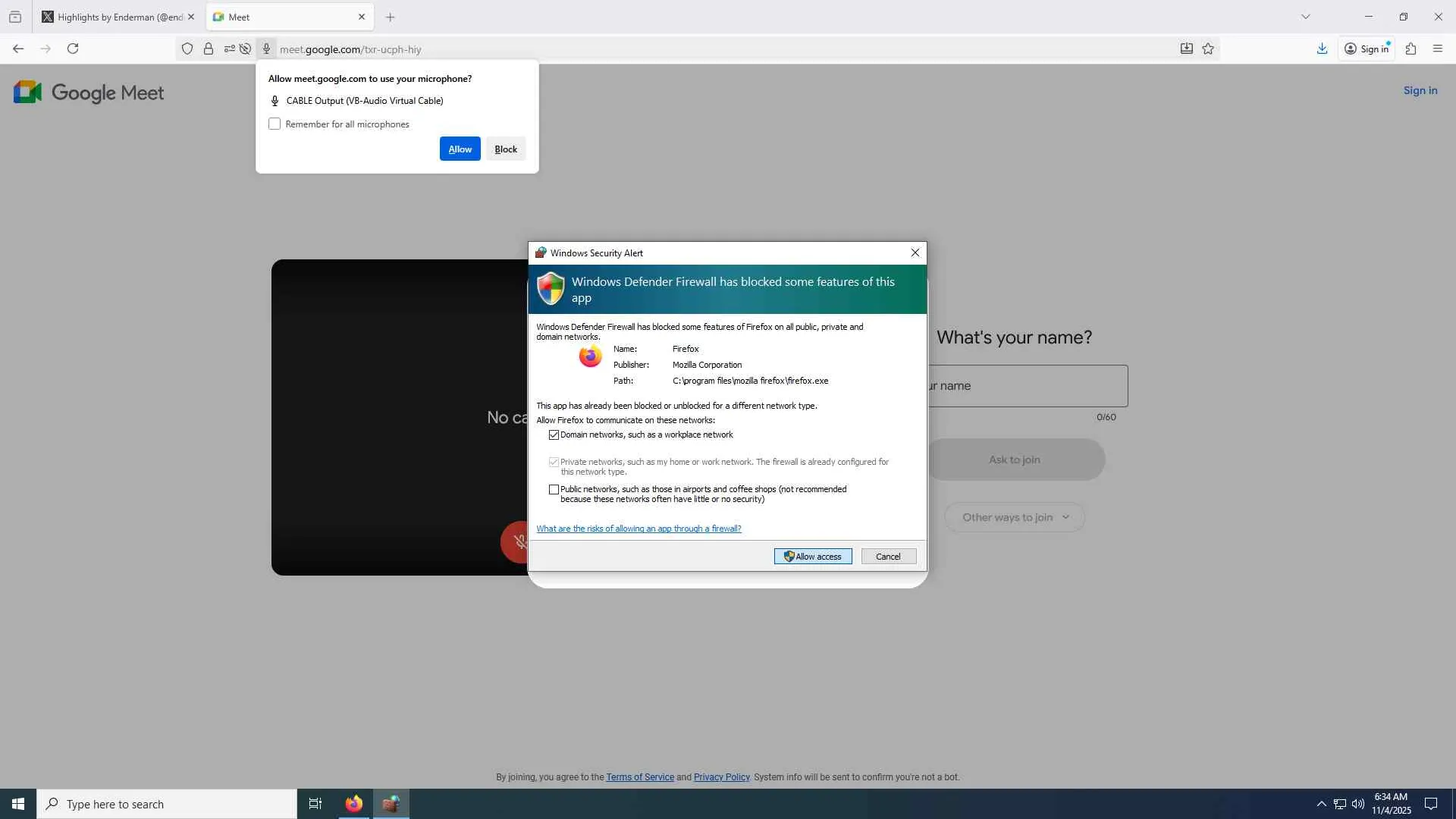The height and width of the screenshot is (819, 1456).
Task: Reload the current page
Action: [73, 49]
